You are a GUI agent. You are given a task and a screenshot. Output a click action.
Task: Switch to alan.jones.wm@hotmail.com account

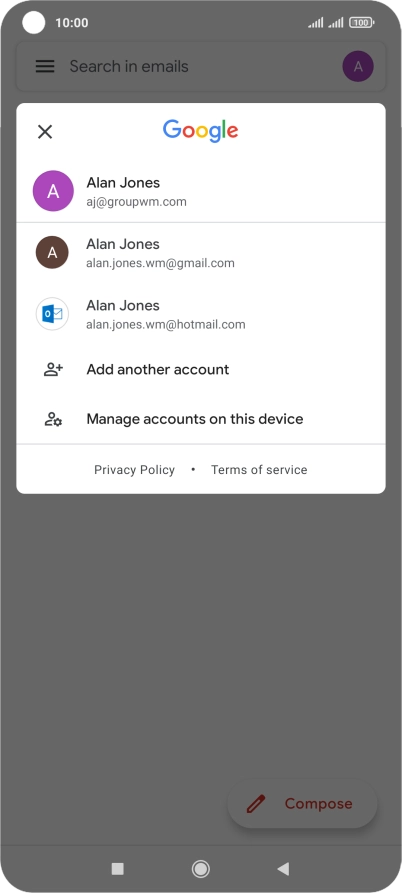201,314
